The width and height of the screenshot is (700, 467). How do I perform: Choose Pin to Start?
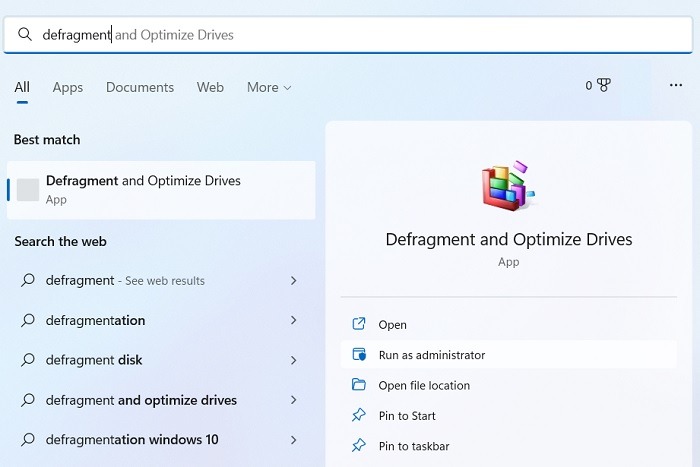[x=508, y=415]
